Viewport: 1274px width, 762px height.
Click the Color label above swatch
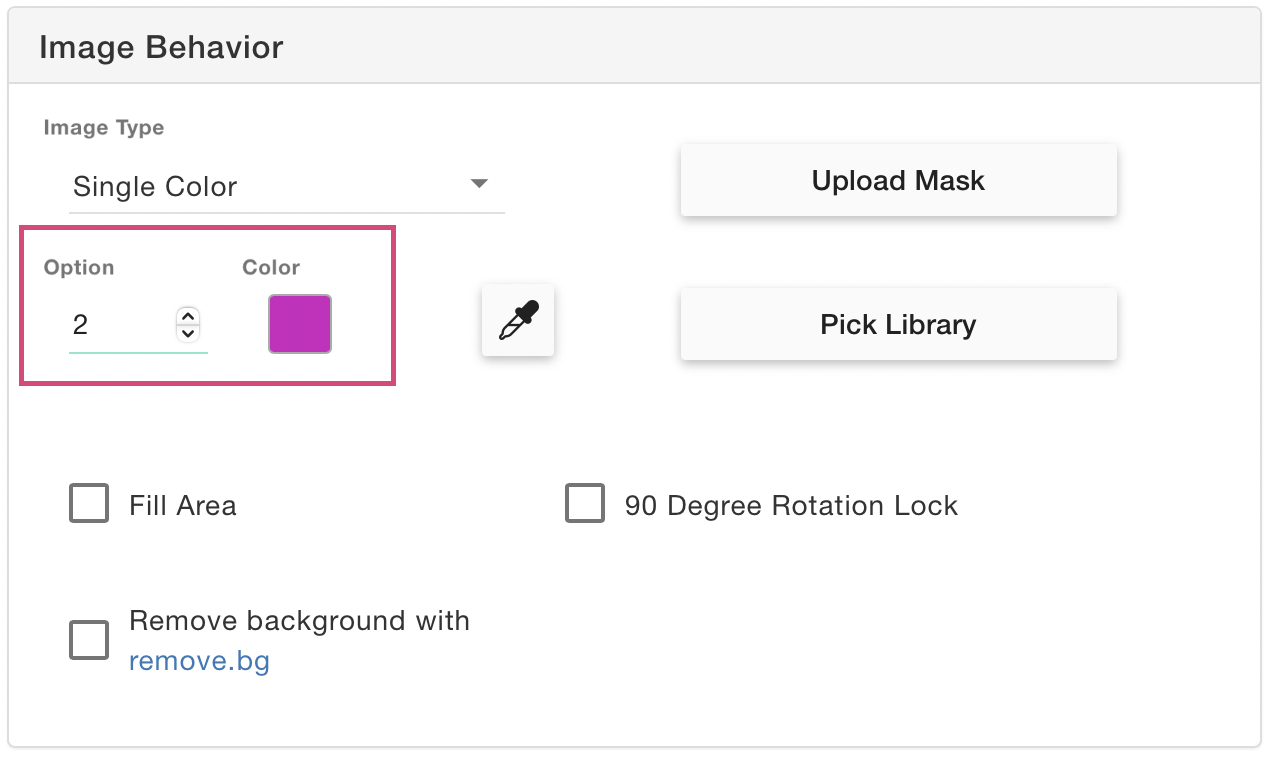271,267
